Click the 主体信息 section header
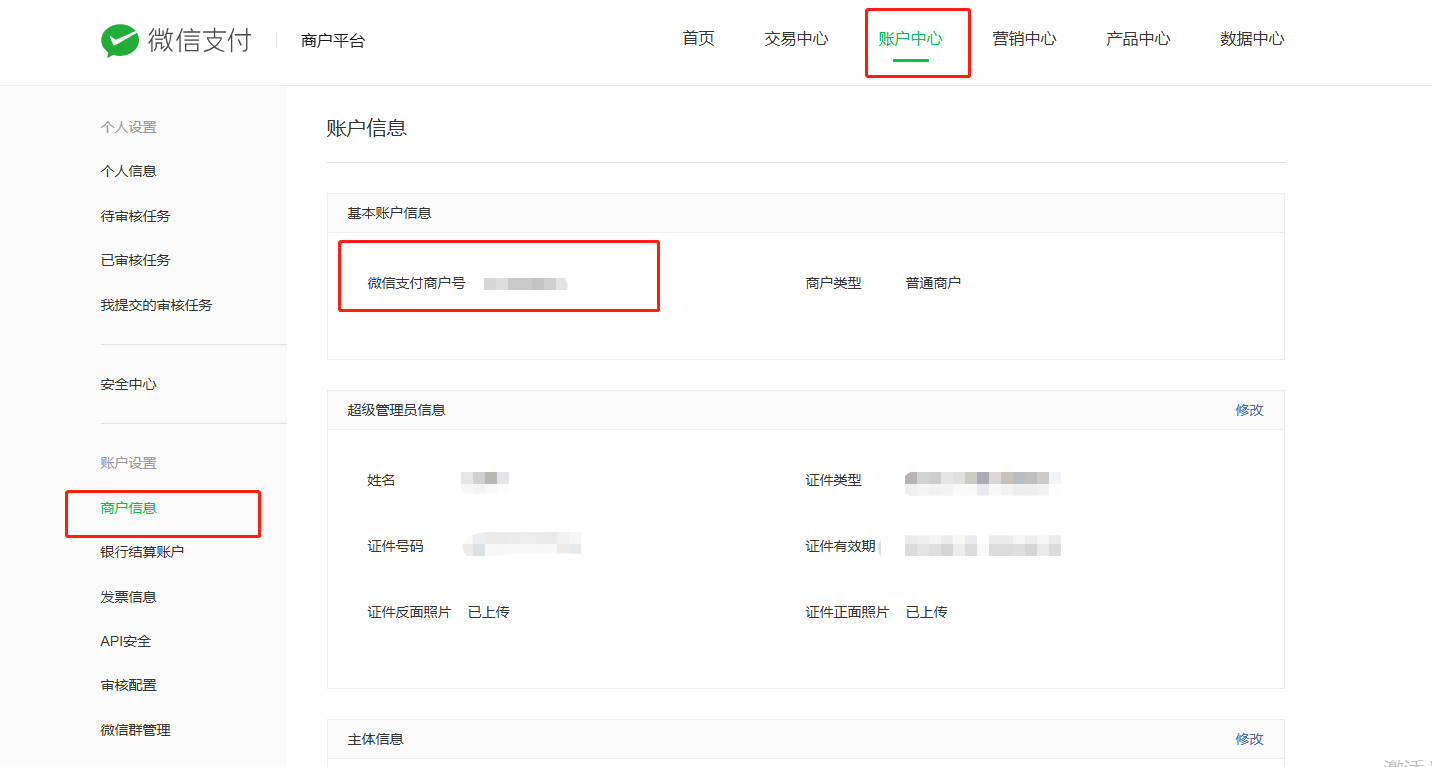Screen dimensions: 1432x767 pyautogui.click(x=375, y=739)
